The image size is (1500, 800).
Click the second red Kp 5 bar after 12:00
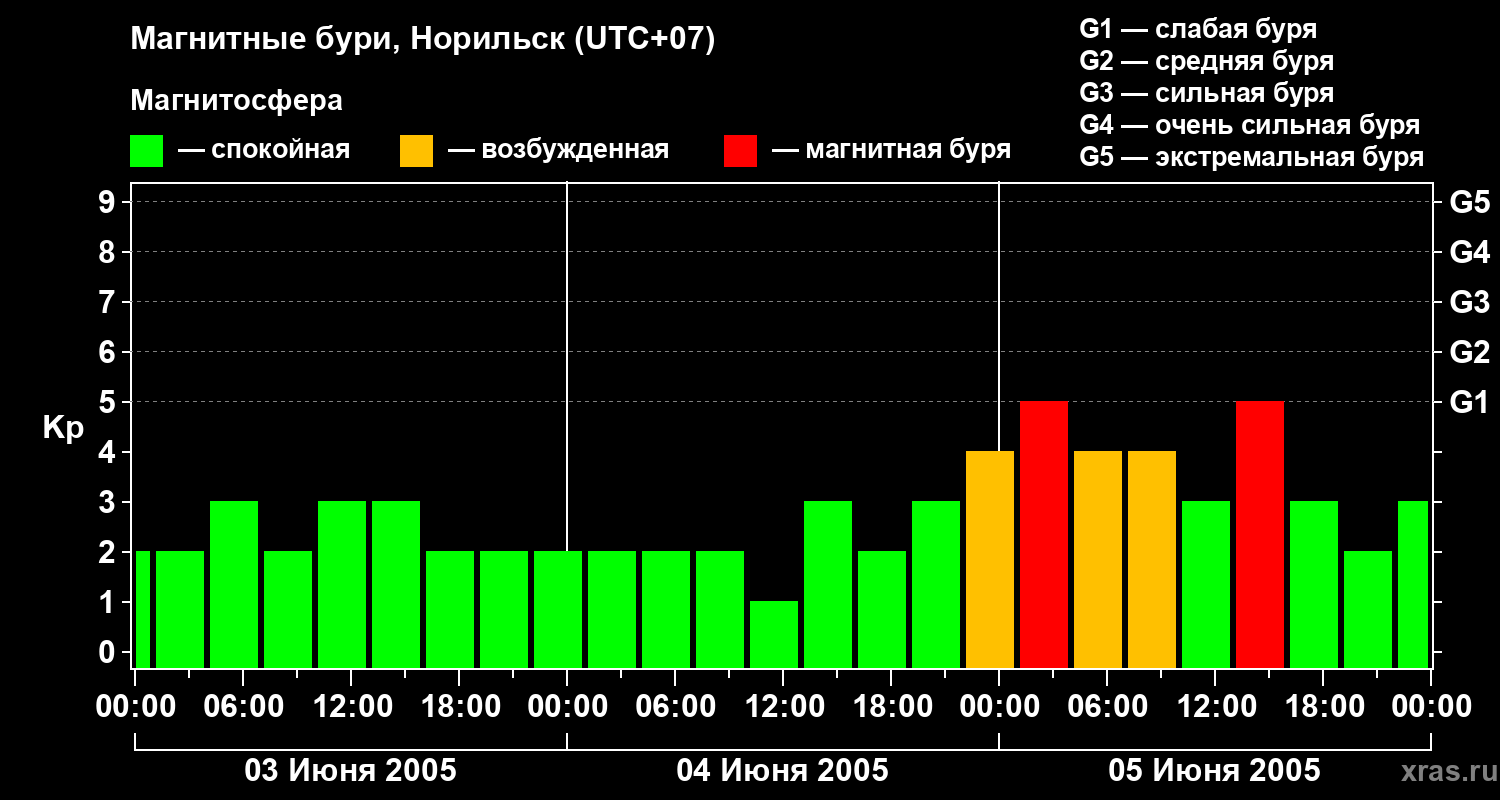(1260, 534)
